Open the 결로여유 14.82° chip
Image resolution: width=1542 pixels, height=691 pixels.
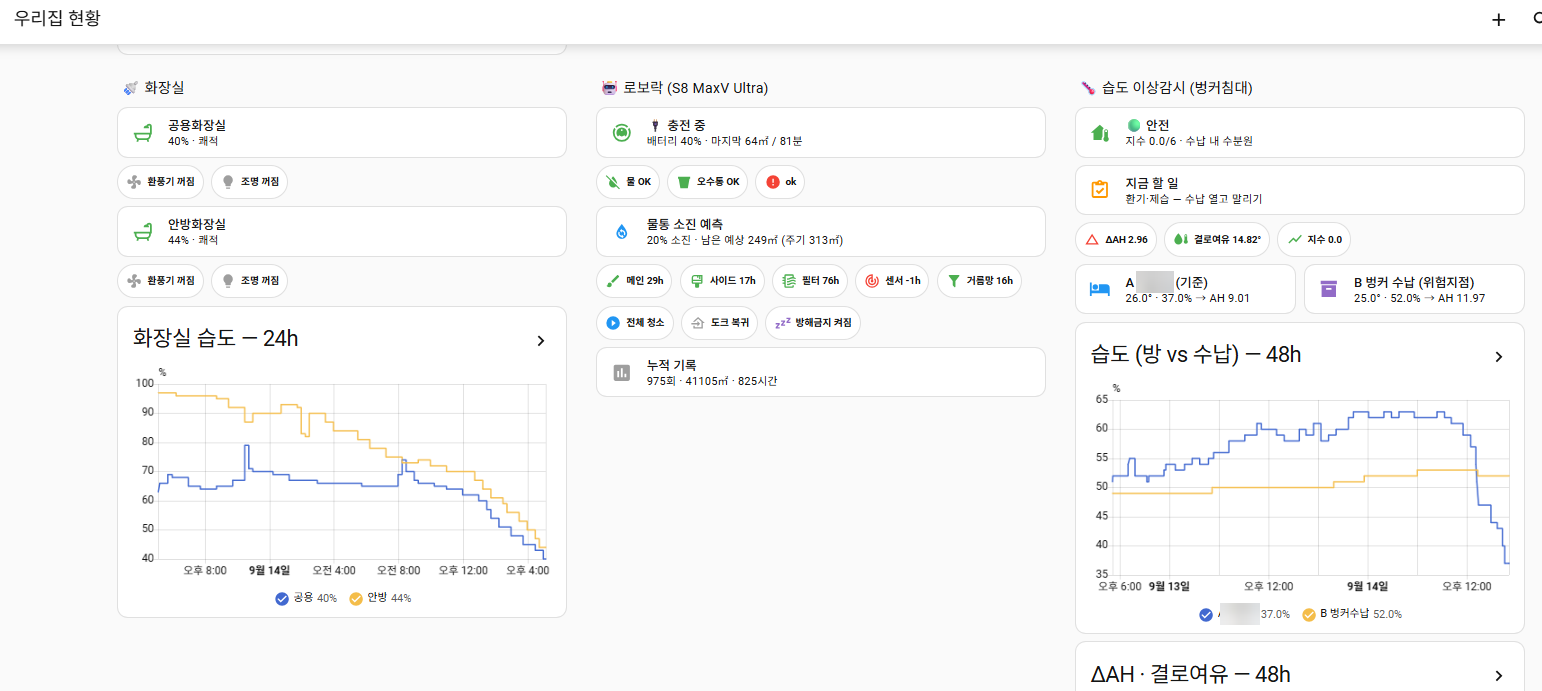[x=1217, y=240]
